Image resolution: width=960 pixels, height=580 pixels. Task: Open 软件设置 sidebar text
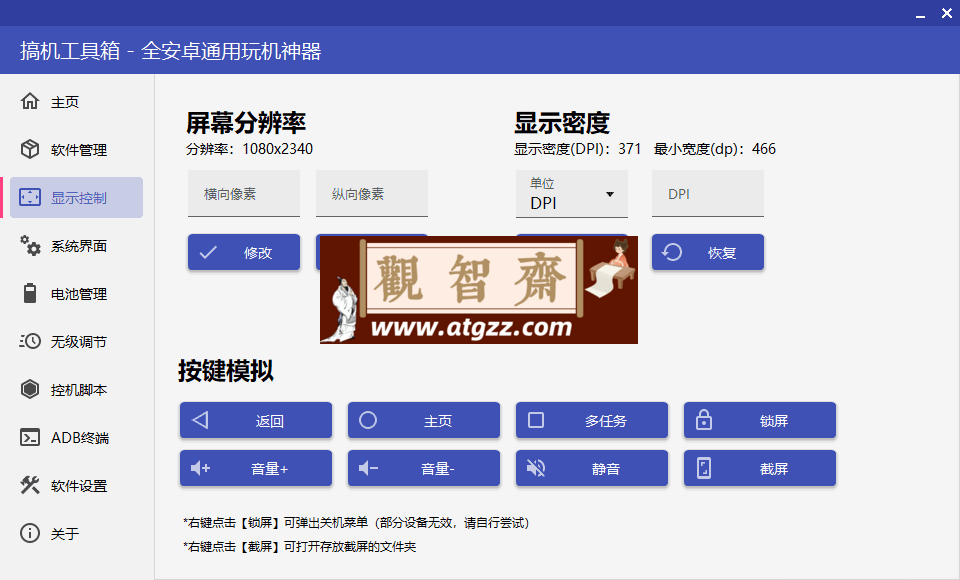(x=78, y=486)
